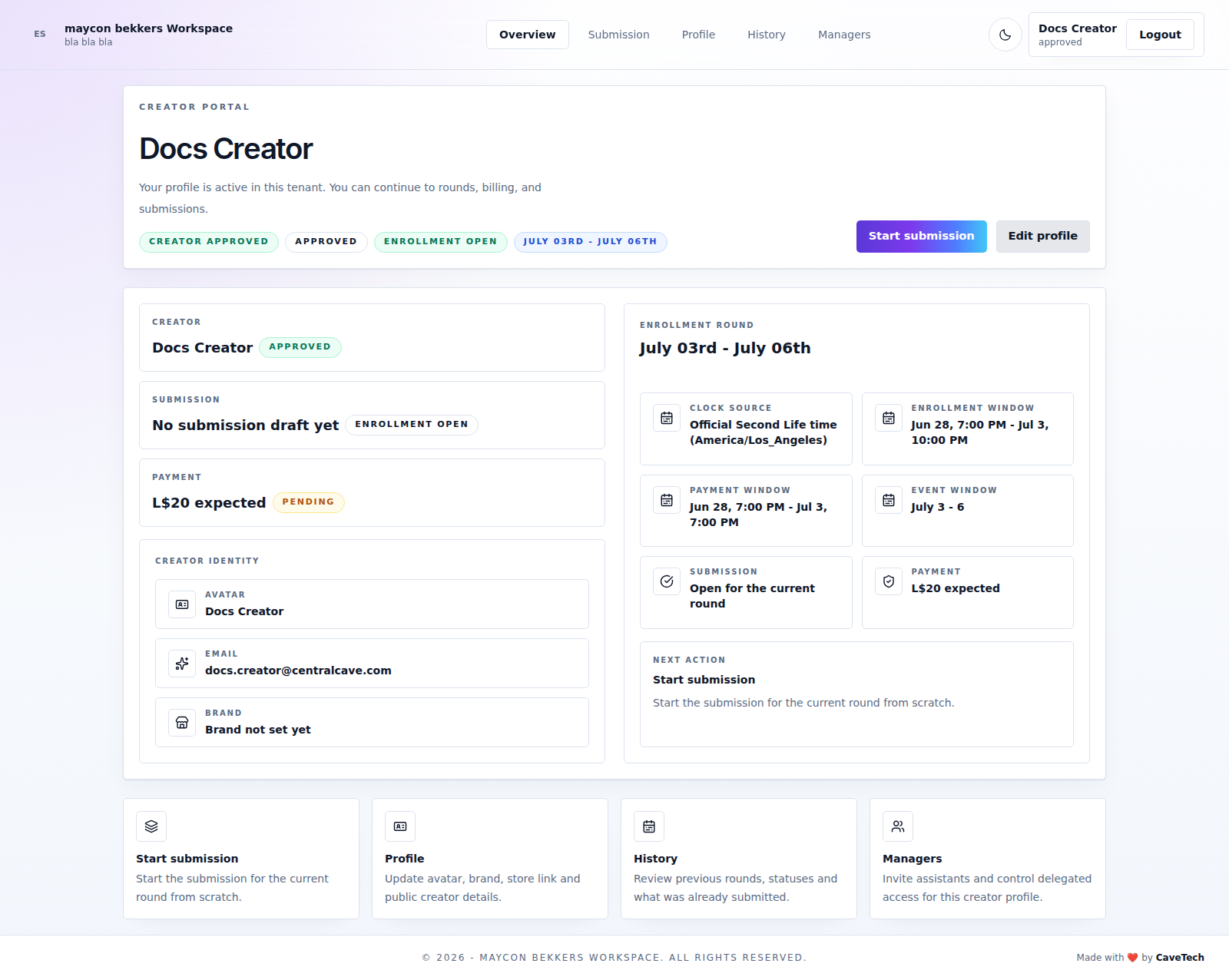Click 'L$20 expected' in Payment card
This screenshot has height=980, width=1229.
coord(209,503)
